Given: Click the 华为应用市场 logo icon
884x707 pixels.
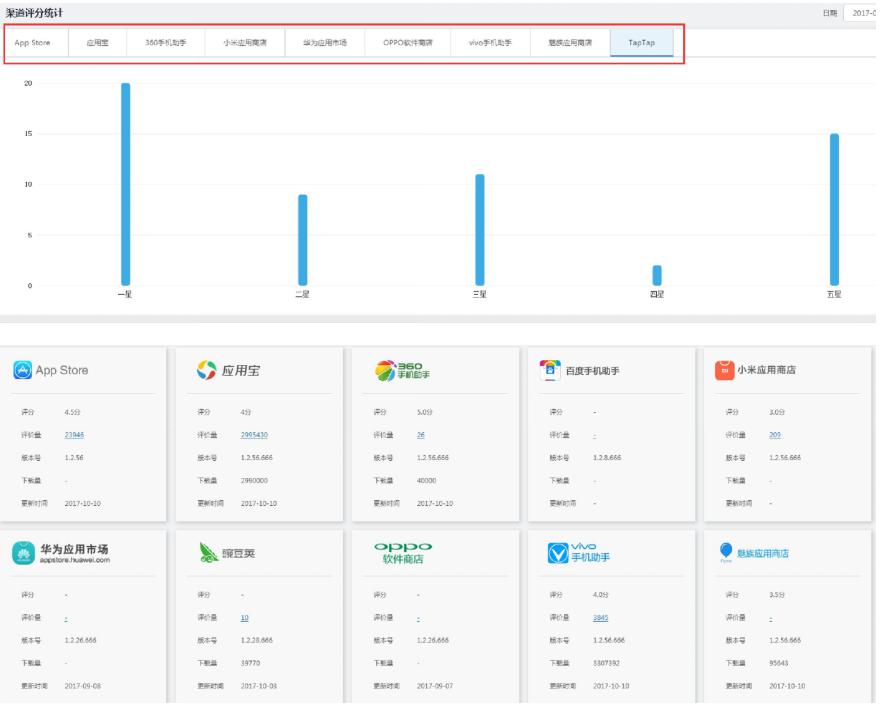Looking at the screenshot, I should (x=23, y=554).
